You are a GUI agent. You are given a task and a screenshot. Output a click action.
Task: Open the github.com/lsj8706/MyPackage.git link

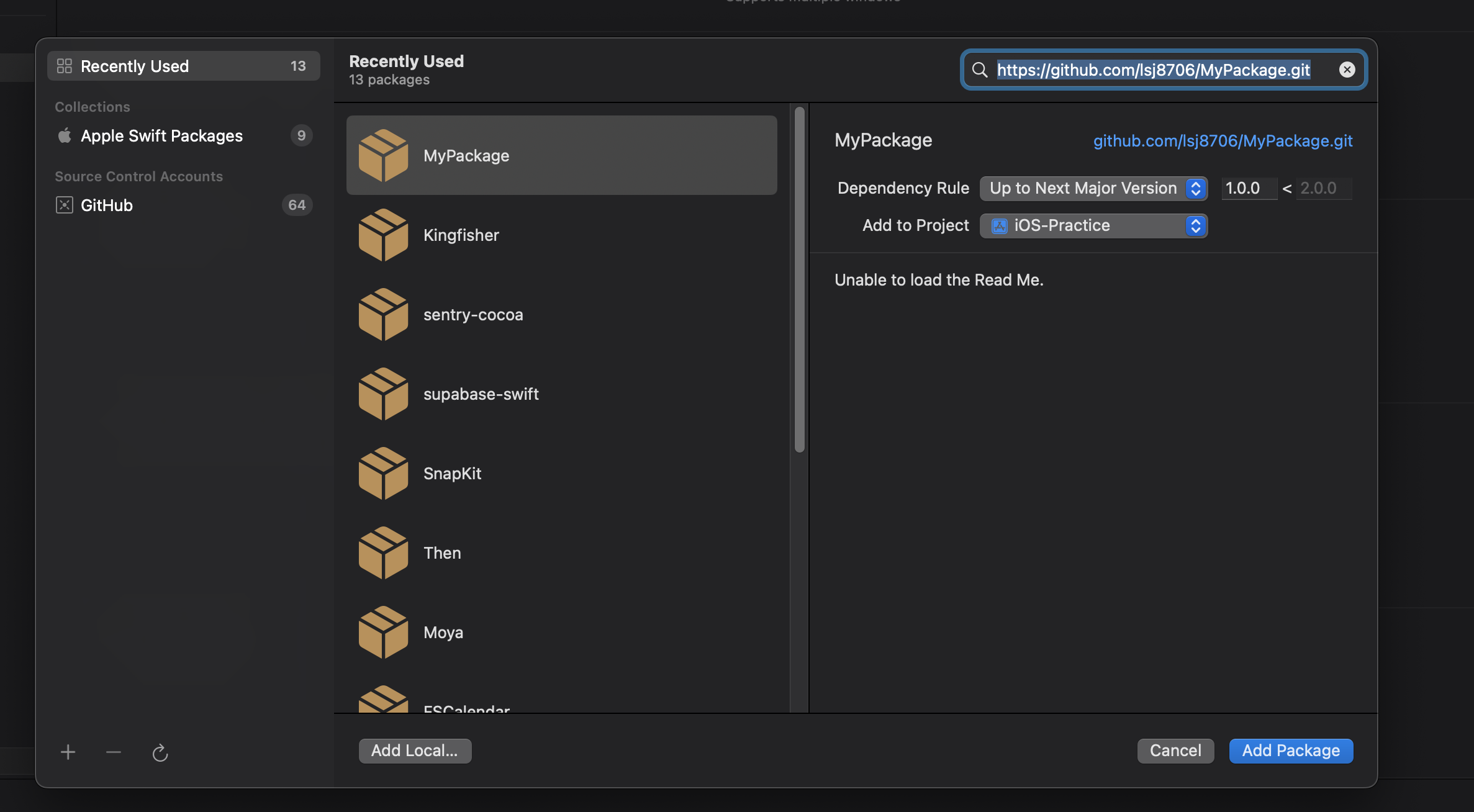(x=1223, y=141)
